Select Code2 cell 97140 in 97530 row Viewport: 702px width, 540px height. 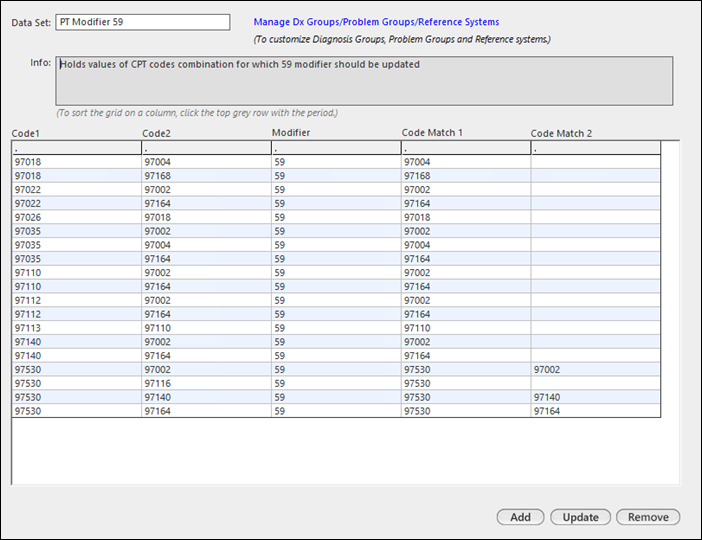tap(206, 398)
